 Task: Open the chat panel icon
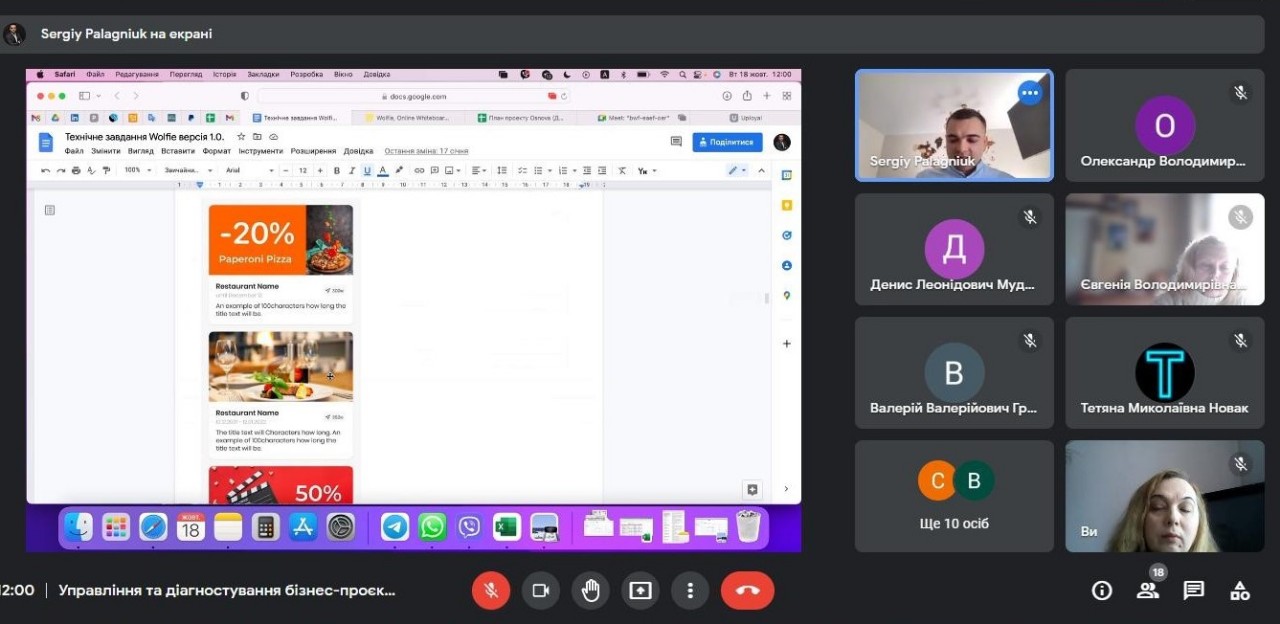1194,590
